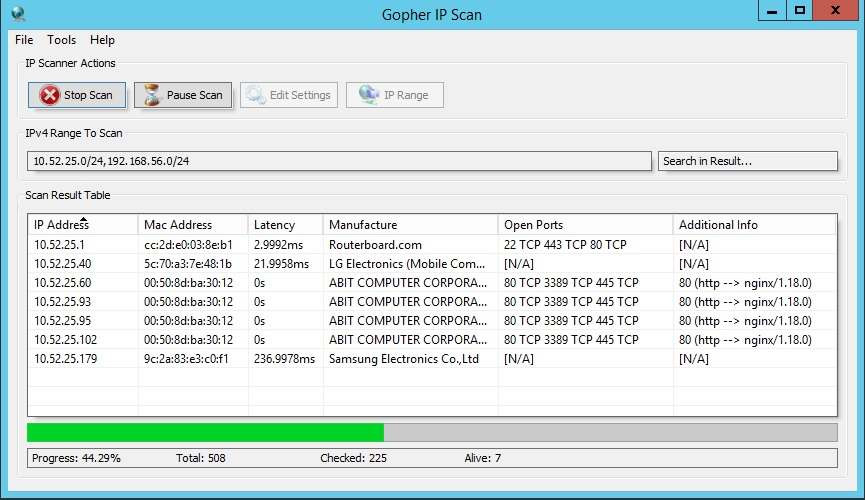Click Progress: 44.29% status text
865x500 pixels.
(76, 458)
